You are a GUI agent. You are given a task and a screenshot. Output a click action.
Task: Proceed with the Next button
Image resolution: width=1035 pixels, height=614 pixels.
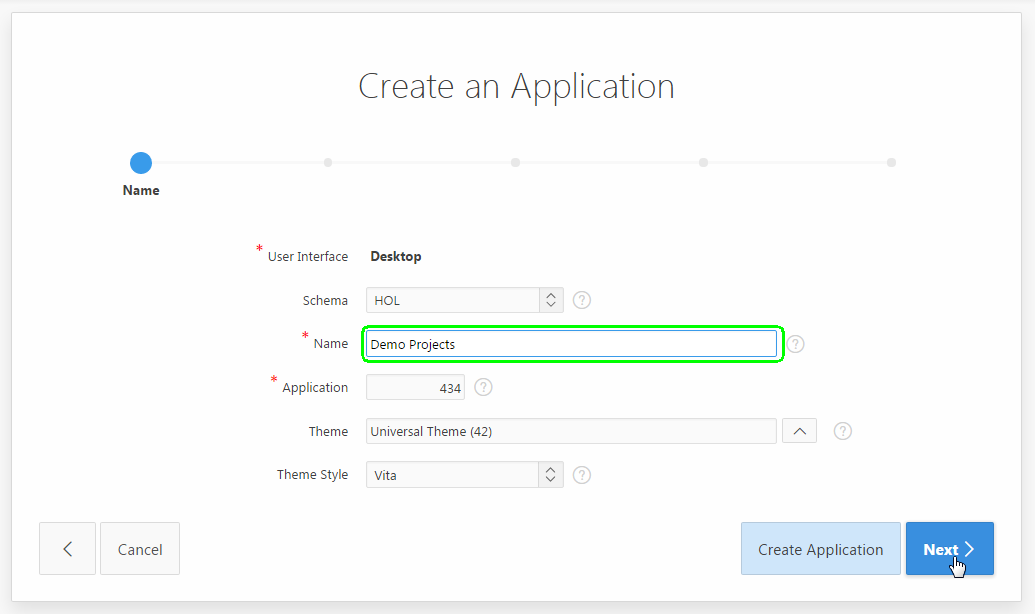[x=949, y=549]
